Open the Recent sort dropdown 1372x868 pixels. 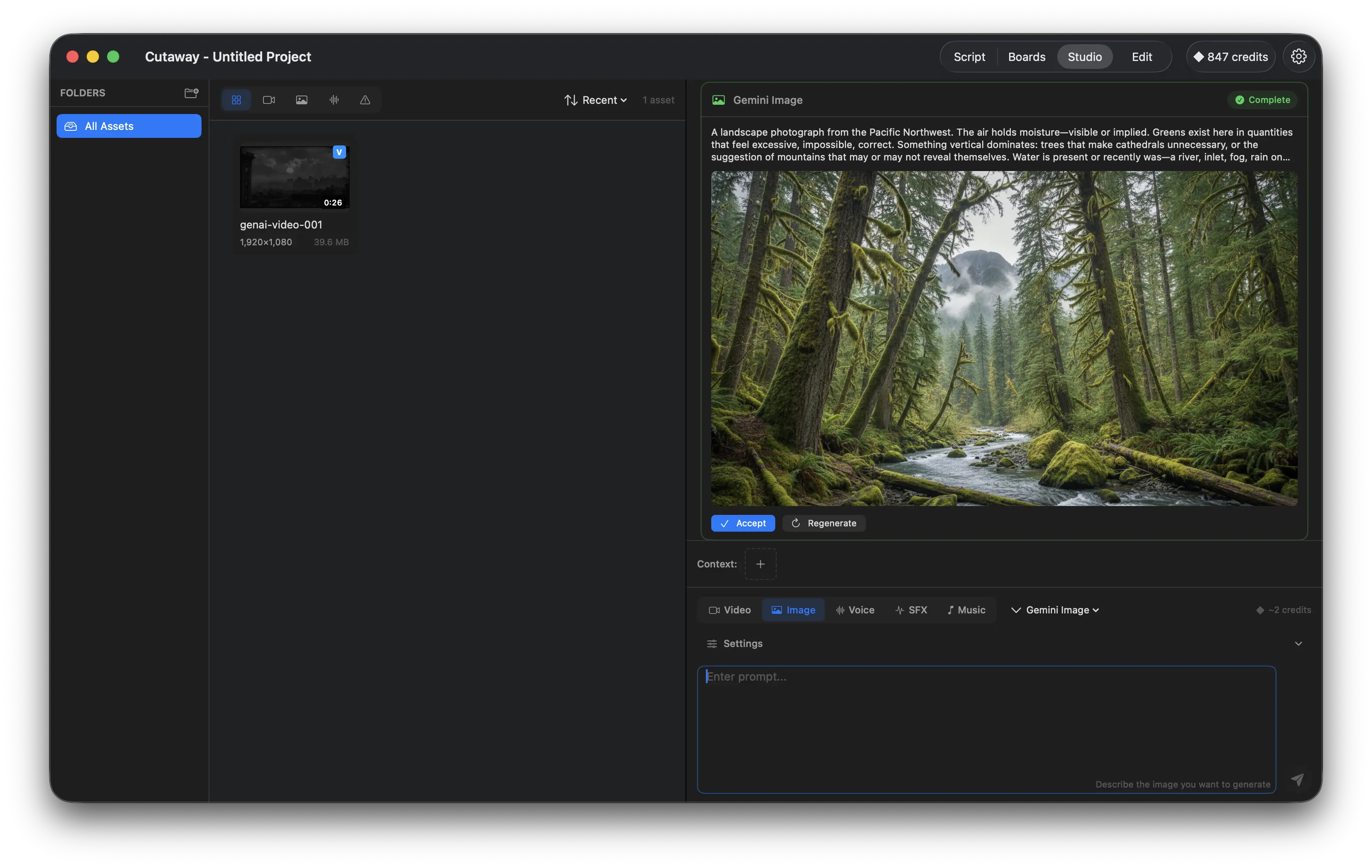click(595, 100)
